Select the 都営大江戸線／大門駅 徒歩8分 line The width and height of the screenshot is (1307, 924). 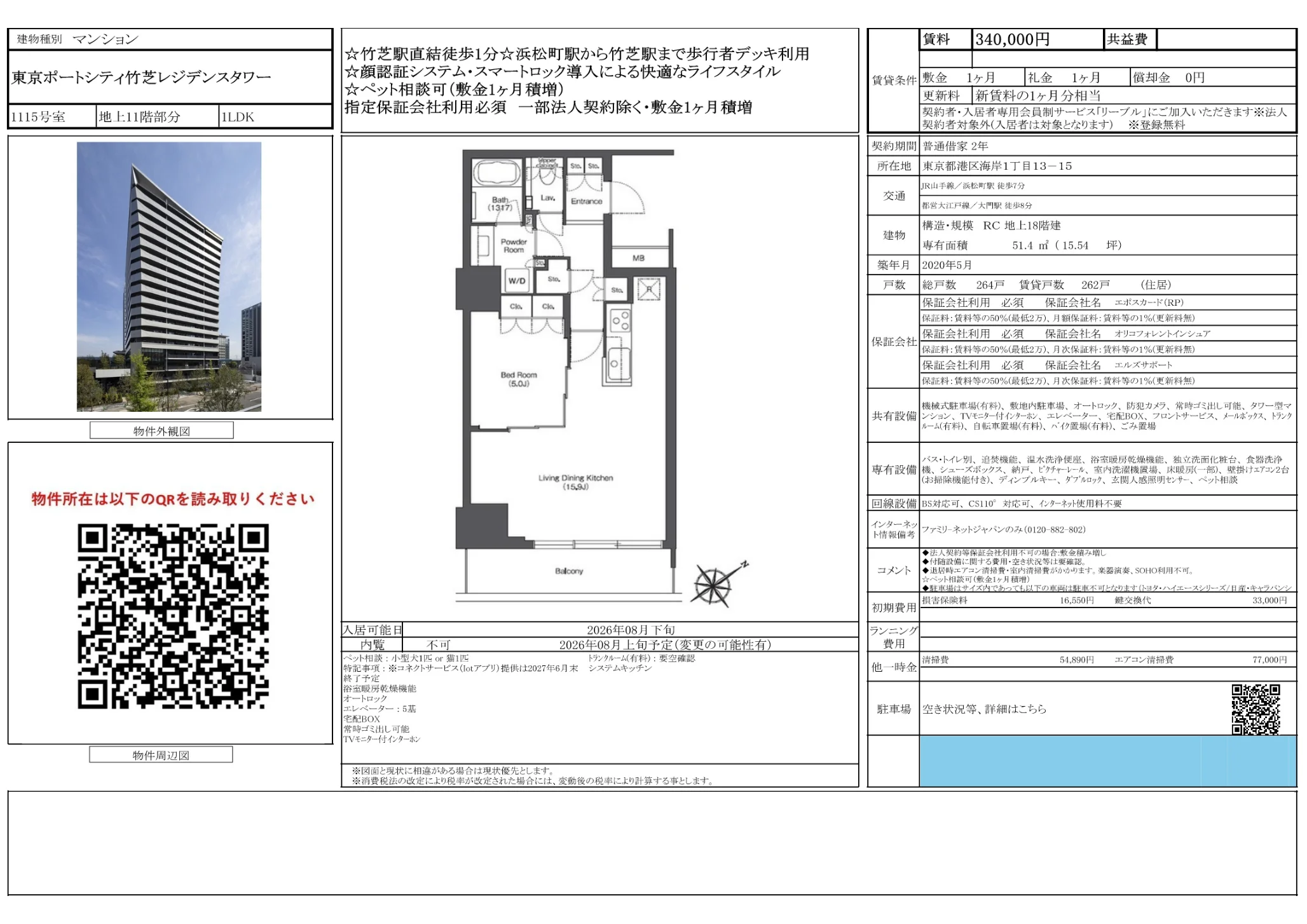(x=977, y=206)
